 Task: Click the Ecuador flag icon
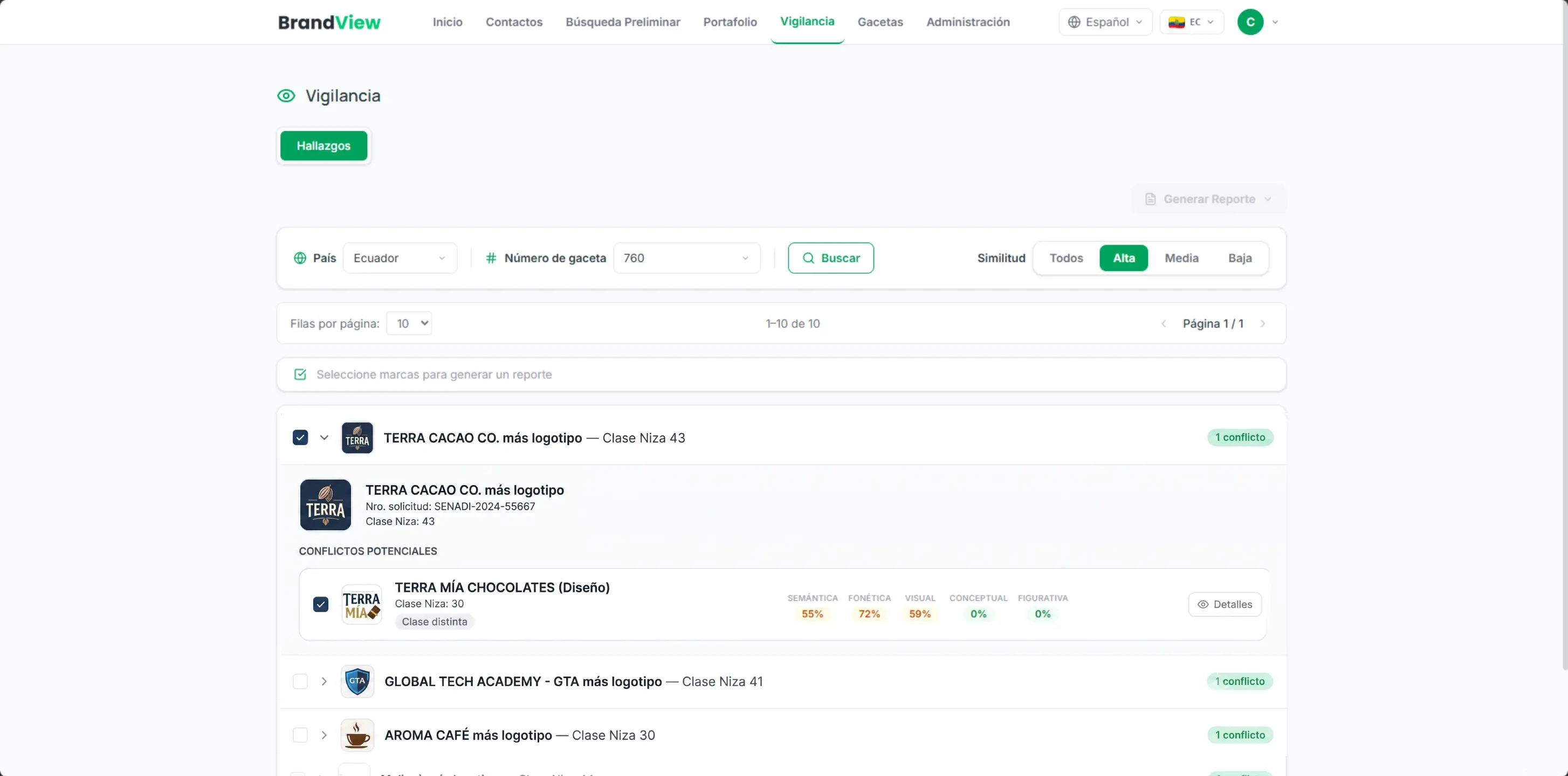click(x=1177, y=22)
